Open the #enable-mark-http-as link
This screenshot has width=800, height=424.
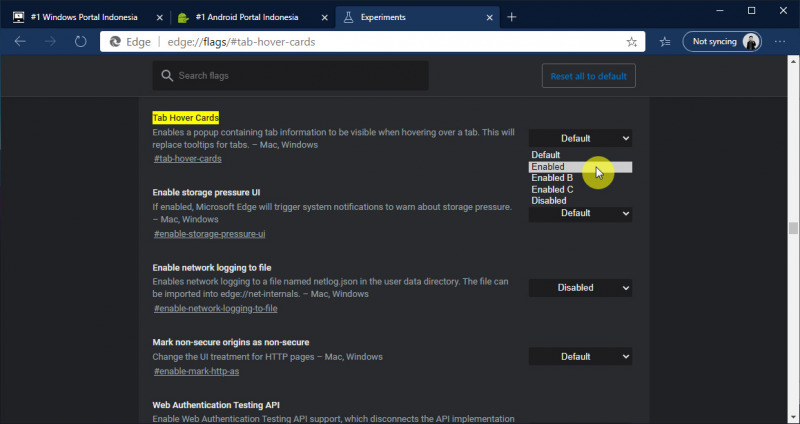(196, 371)
